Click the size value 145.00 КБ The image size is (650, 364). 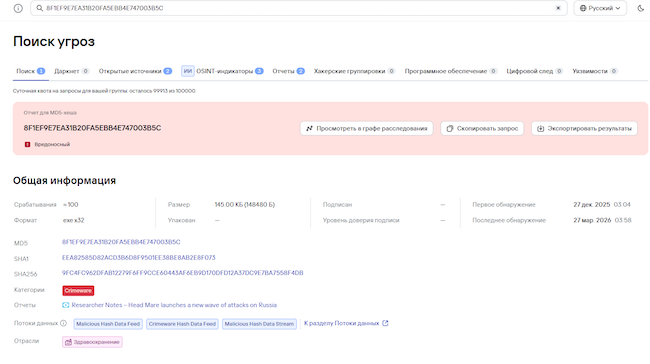(x=245, y=204)
